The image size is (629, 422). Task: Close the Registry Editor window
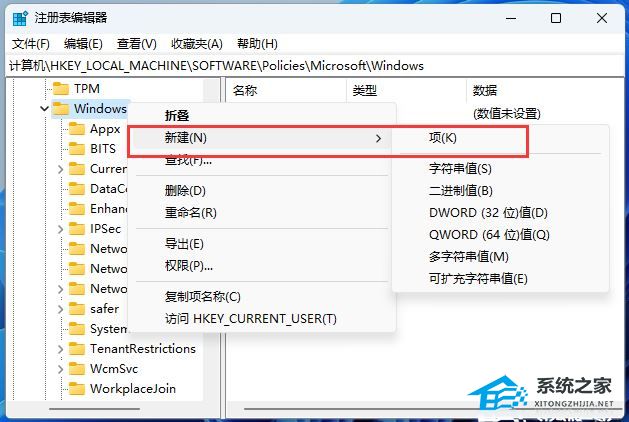601,18
